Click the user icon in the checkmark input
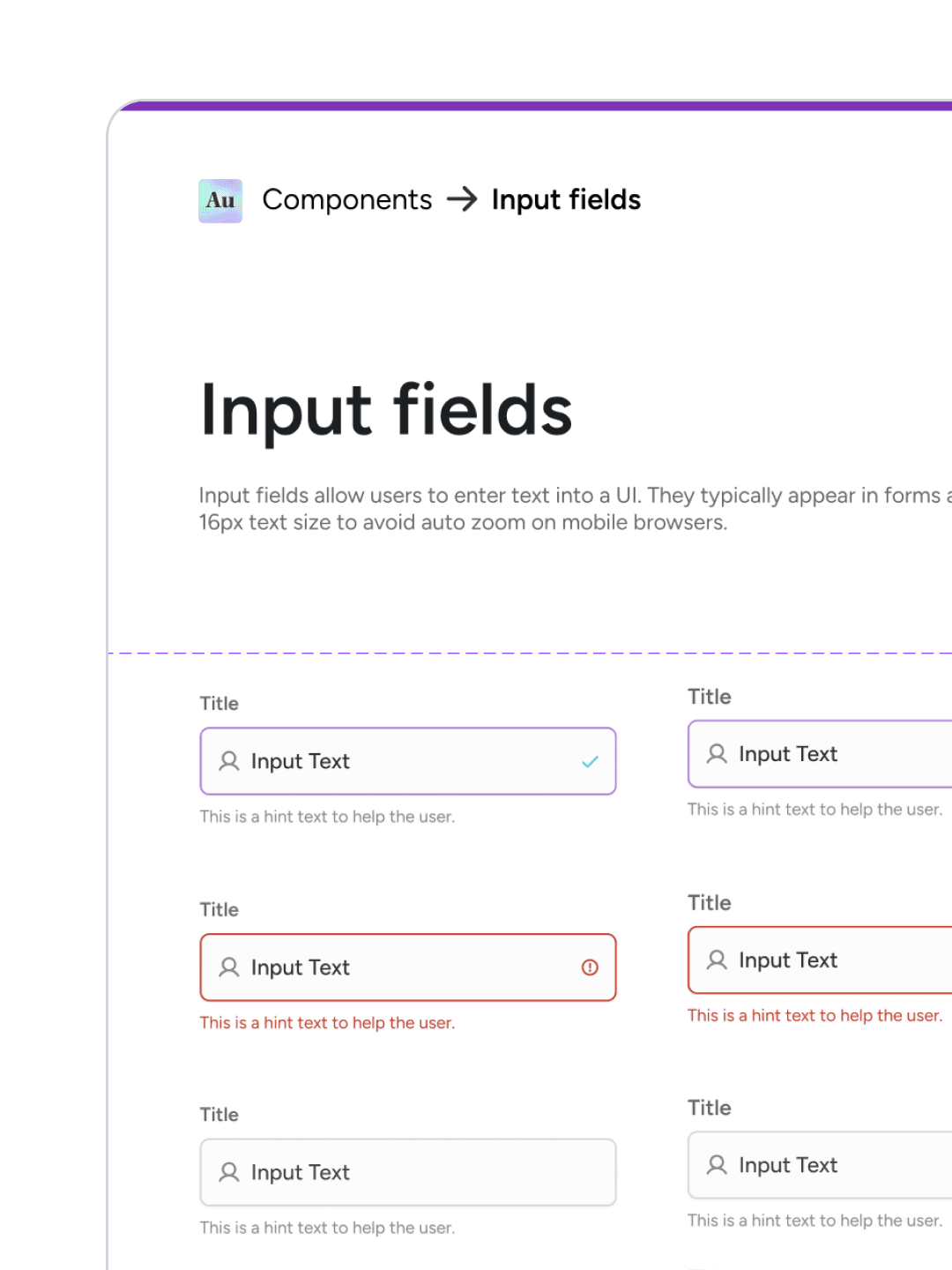952x1270 pixels. point(229,761)
